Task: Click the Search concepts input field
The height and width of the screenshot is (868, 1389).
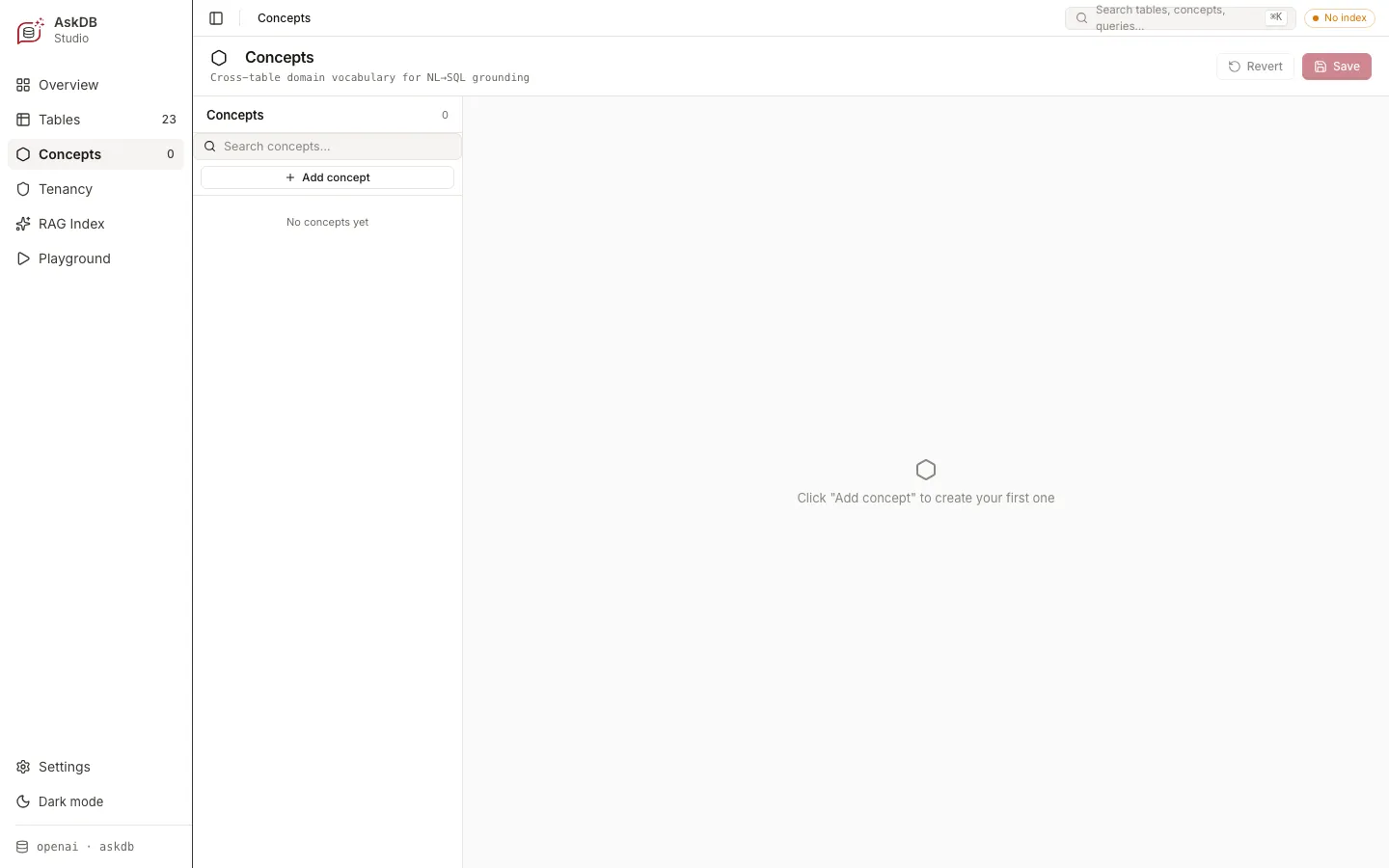Action: 327,147
